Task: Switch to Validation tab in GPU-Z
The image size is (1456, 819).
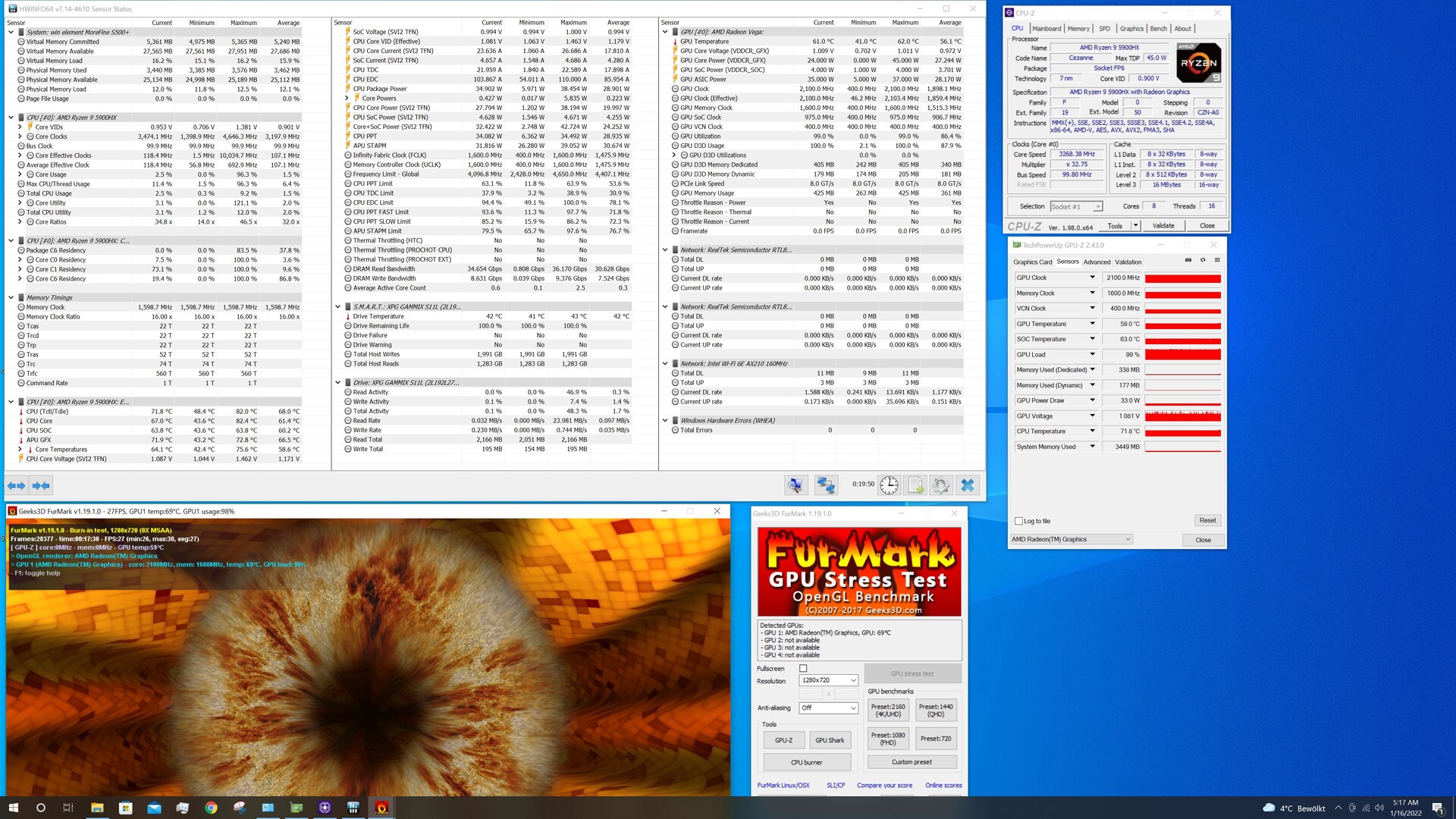Action: click(1128, 262)
